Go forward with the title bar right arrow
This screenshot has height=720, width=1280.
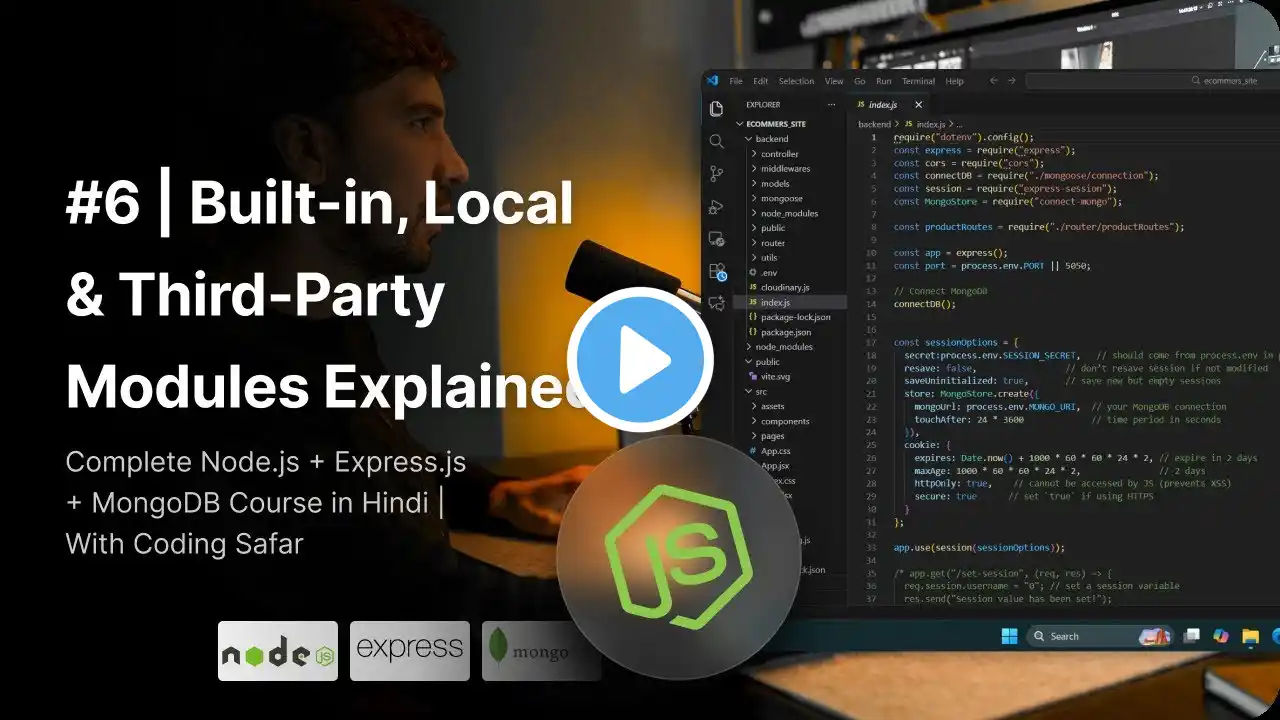pyautogui.click(x=1013, y=81)
